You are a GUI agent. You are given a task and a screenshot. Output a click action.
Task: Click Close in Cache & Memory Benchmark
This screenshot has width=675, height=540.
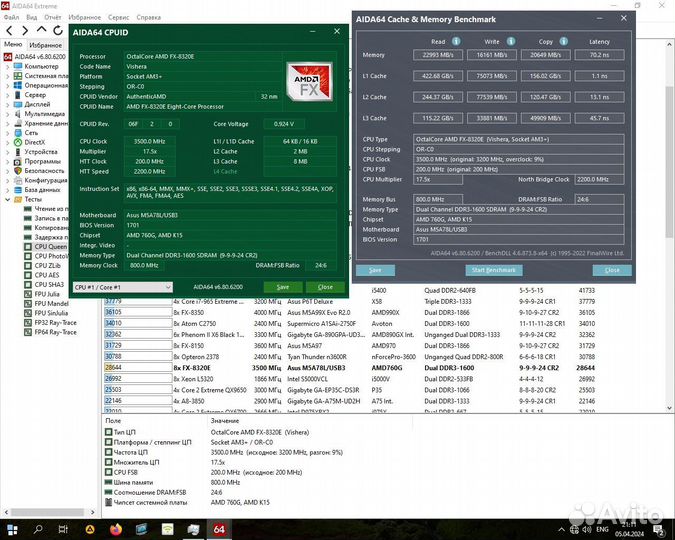tap(612, 270)
